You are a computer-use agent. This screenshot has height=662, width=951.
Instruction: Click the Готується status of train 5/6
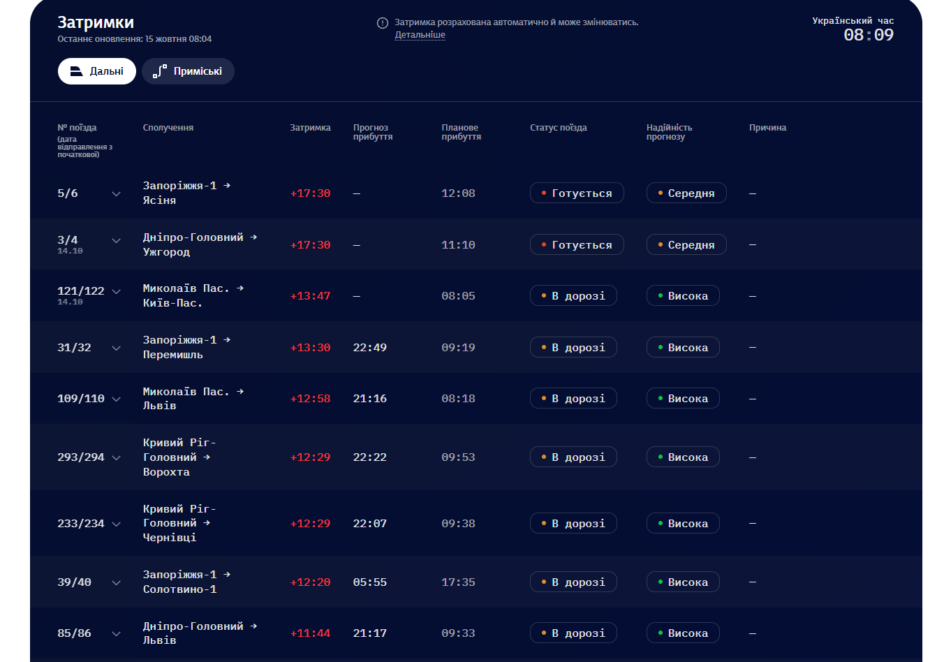(577, 193)
